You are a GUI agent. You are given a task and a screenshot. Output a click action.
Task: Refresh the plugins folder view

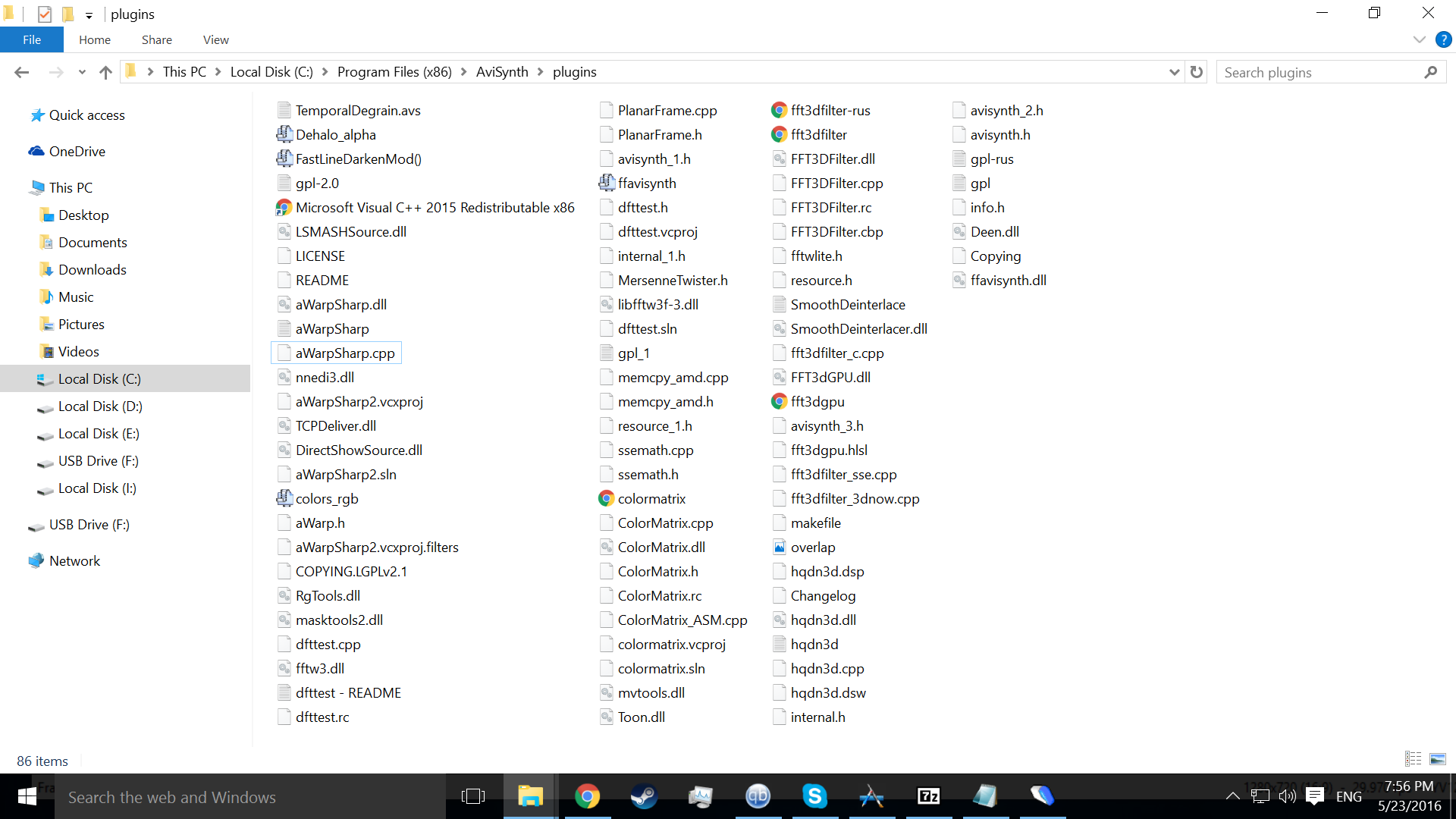pyautogui.click(x=1197, y=72)
